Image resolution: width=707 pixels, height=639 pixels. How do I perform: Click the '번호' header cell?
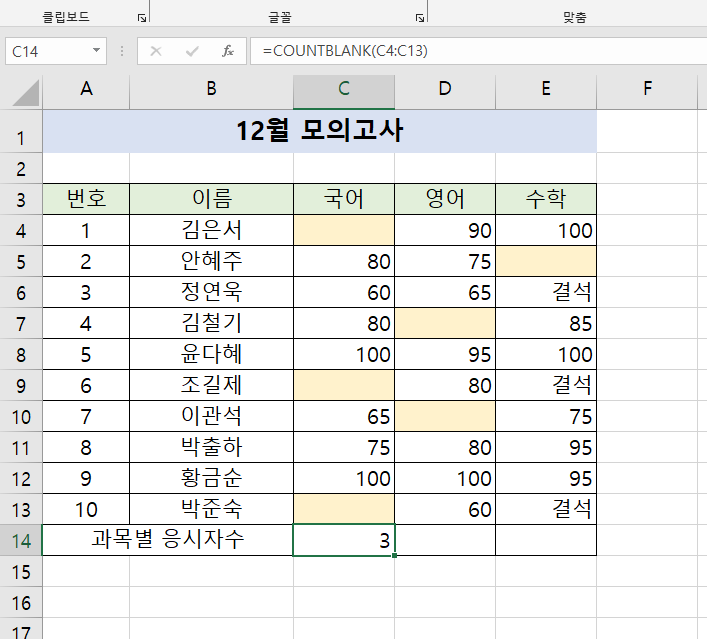[86, 199]
